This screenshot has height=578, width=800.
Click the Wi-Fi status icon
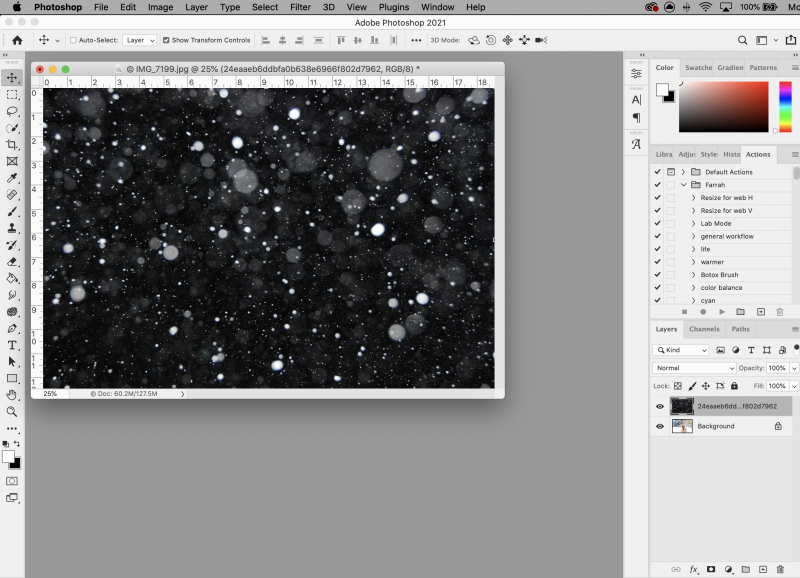pyautogui.click(x=705, y=7)
